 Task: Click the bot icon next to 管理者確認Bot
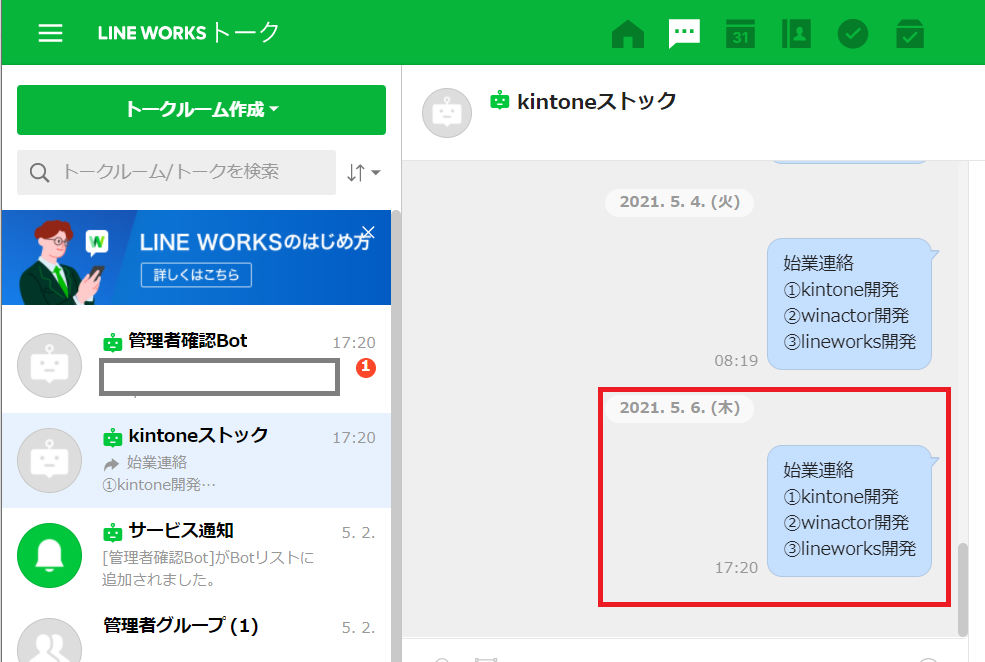coord(112,342)
